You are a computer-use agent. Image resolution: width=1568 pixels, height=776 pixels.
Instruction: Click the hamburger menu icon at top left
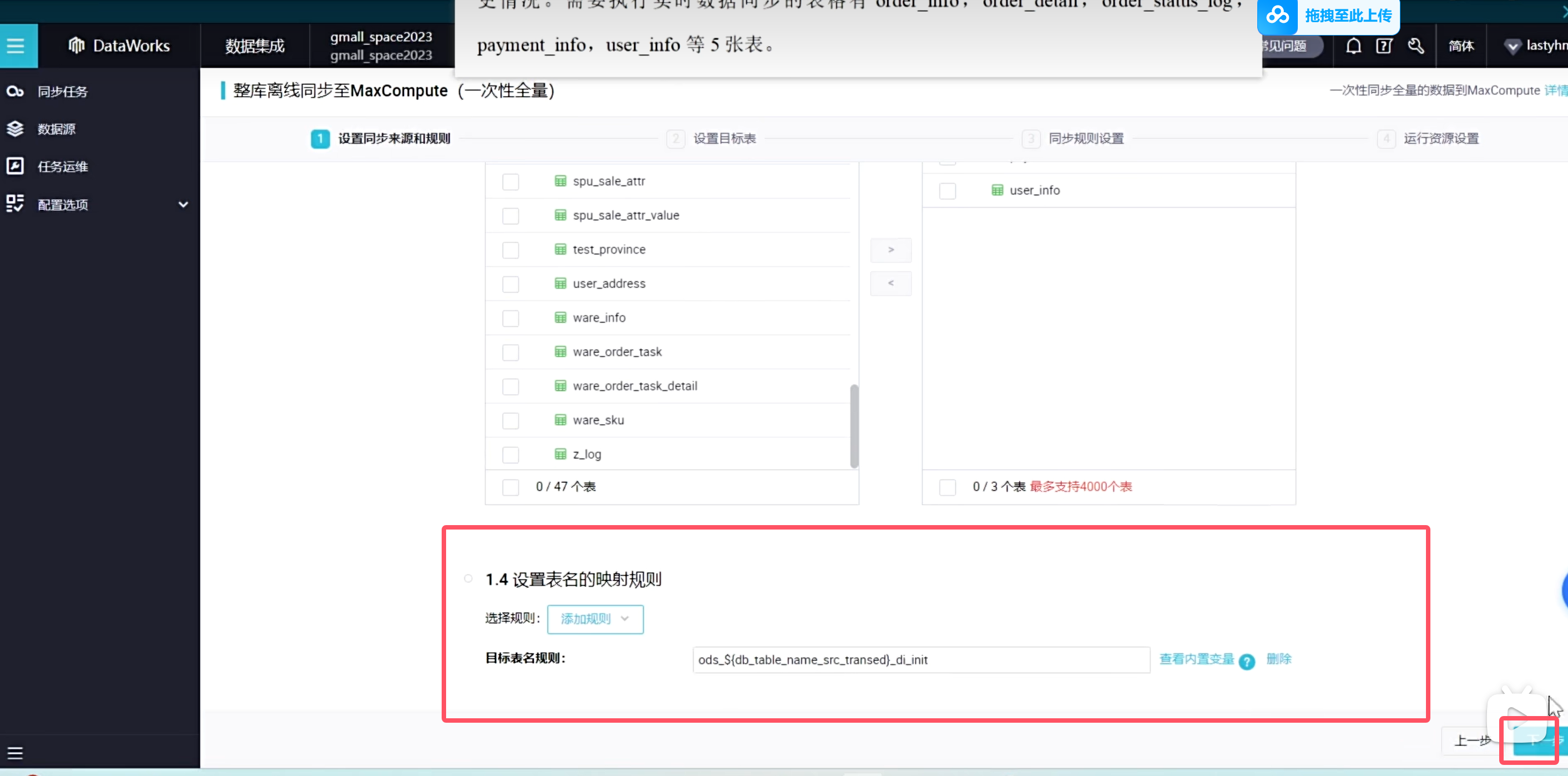click(x=17, y=46)
